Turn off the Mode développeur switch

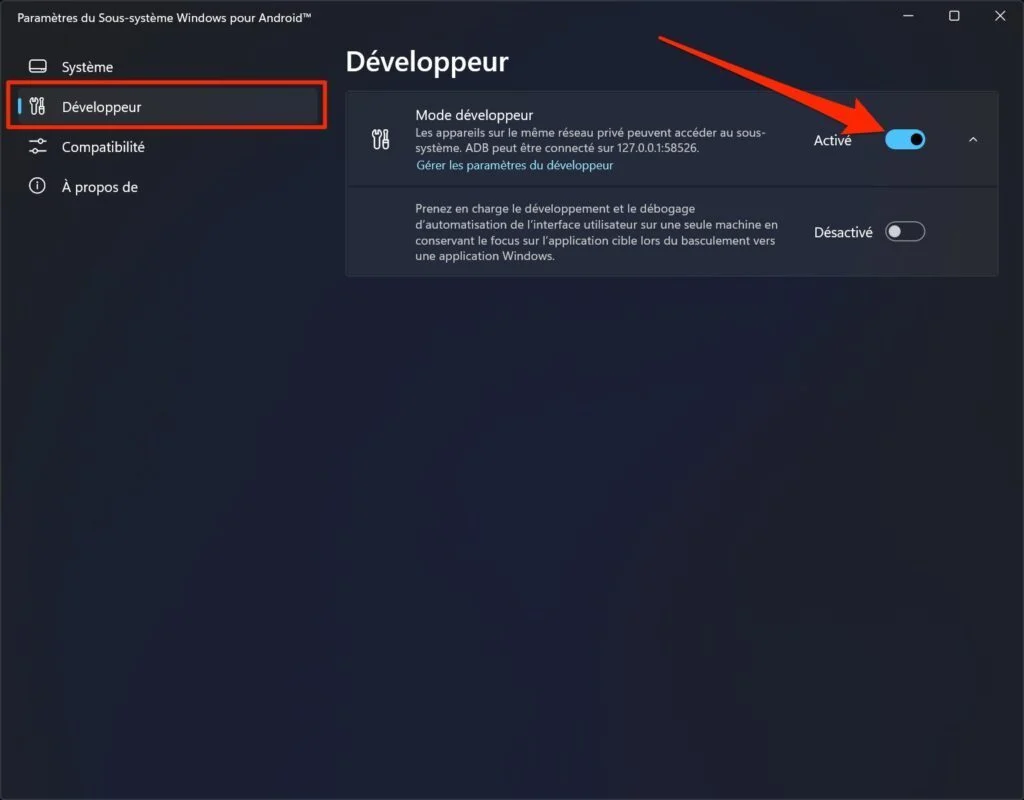[904, 140]
